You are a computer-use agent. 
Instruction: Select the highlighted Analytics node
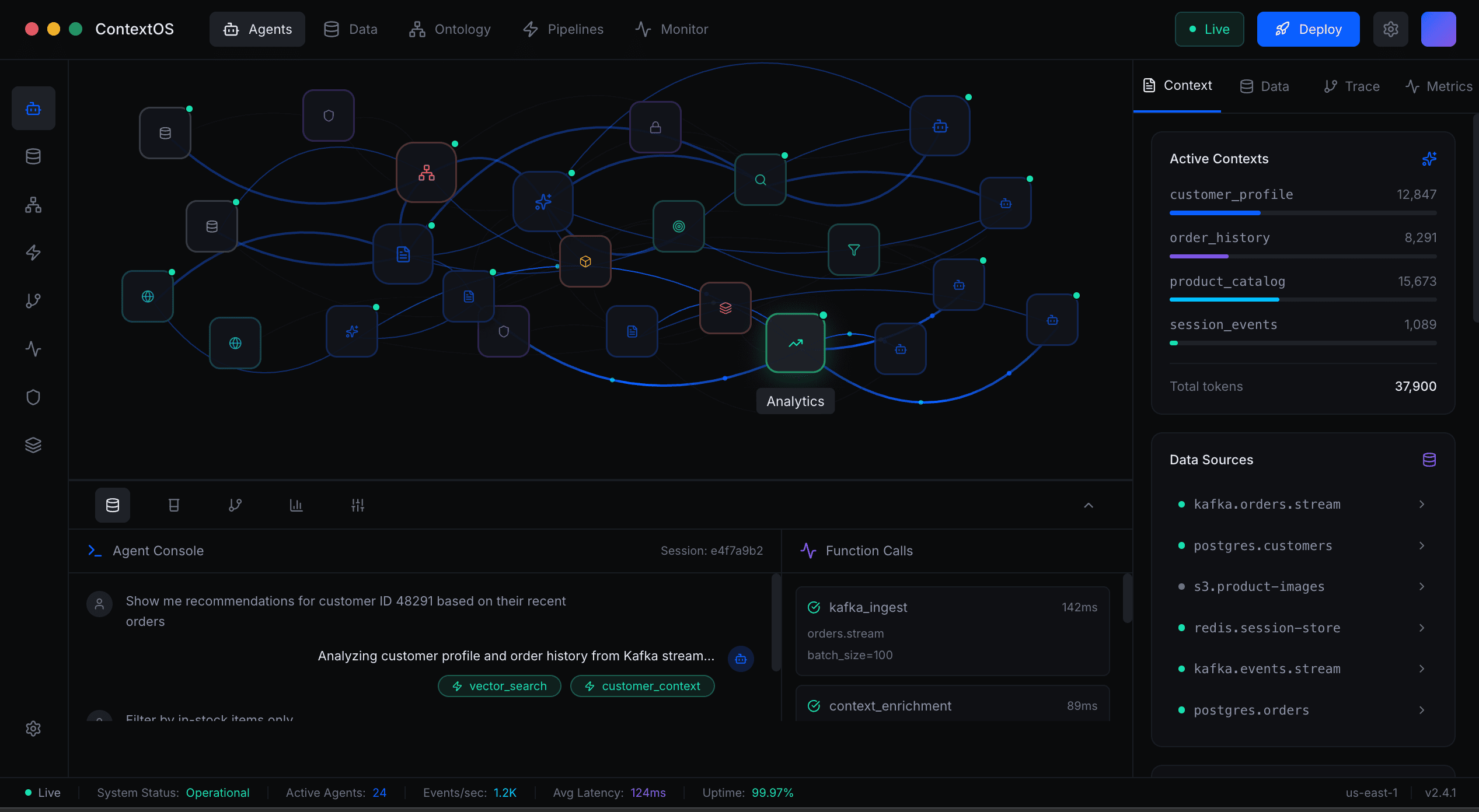click(795, 343)
